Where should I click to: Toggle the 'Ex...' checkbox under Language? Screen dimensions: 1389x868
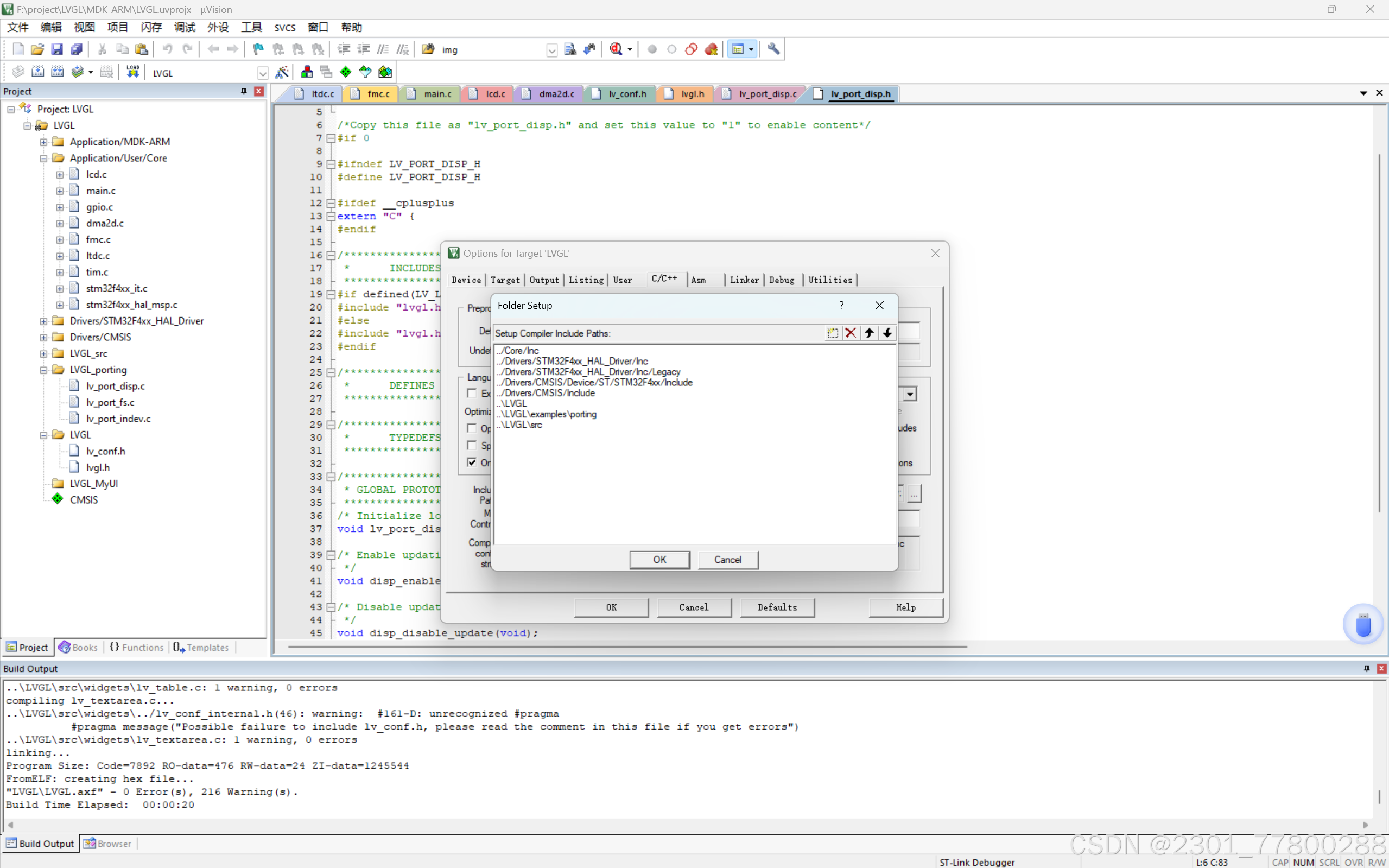coord(472,393)
